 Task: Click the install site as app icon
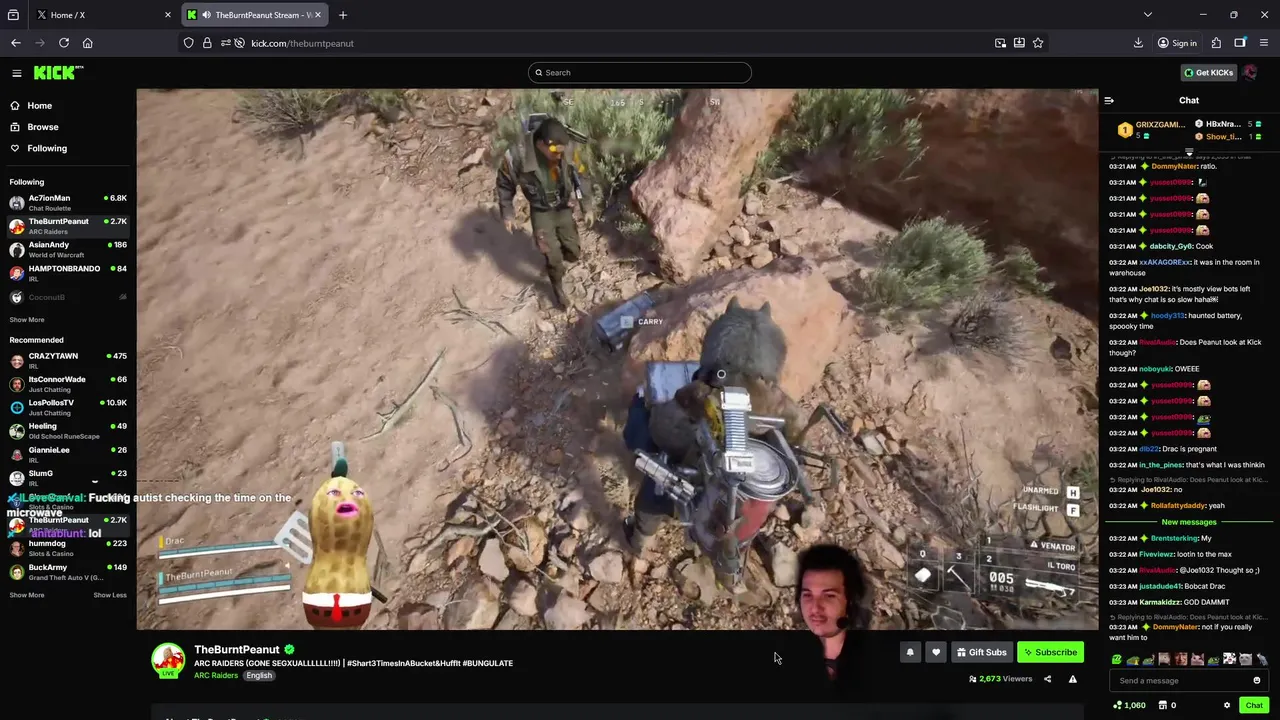click(1019, 43)
